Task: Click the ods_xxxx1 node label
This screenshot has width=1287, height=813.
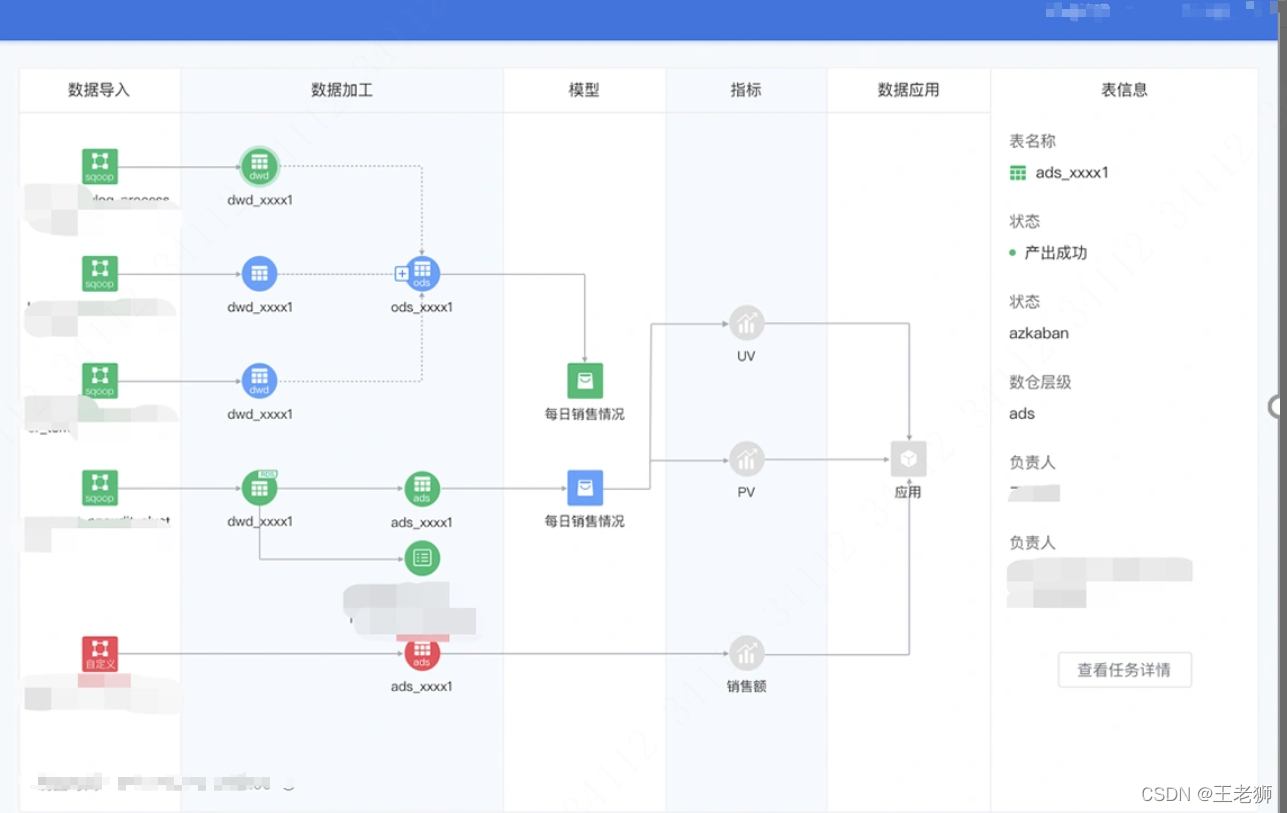Action: pos(422,307)
